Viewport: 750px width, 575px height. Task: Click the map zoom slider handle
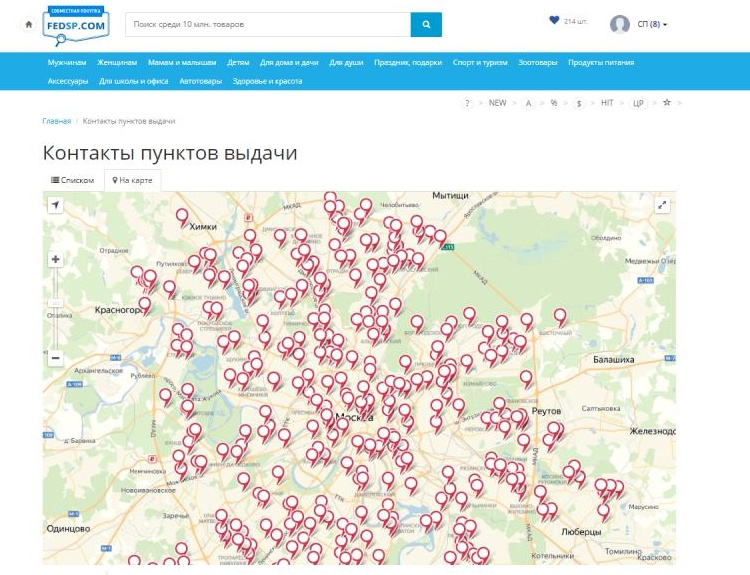click(x=56, y=302)
